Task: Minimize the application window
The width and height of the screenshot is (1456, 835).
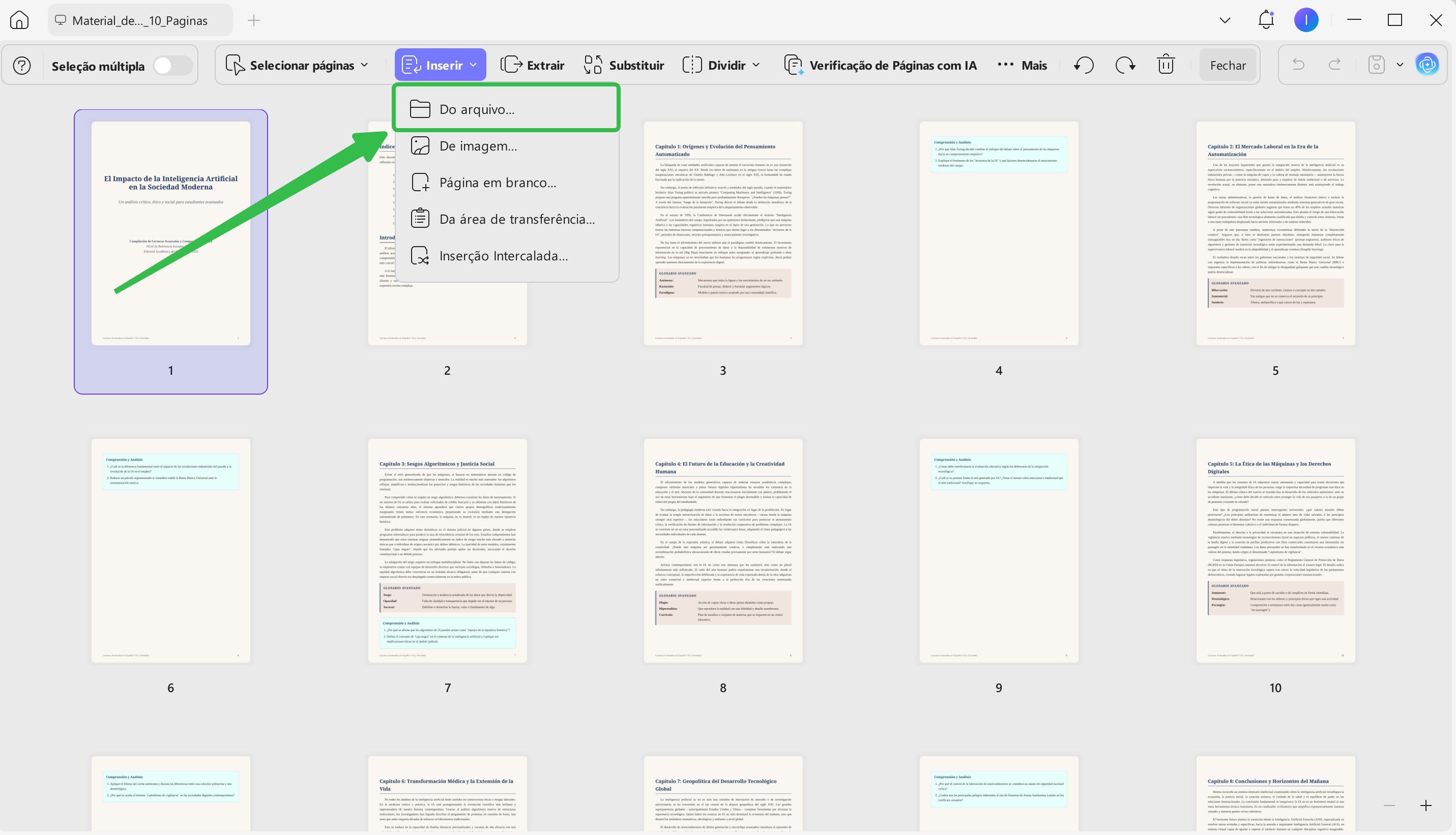Action: coord(1354,19)
